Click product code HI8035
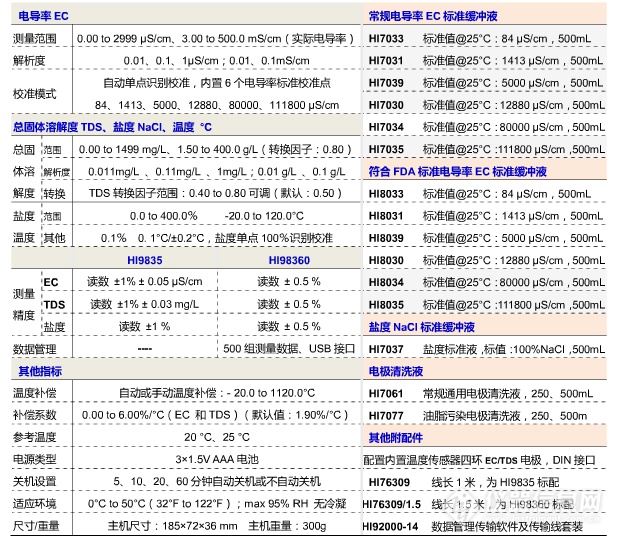Viewport: 620px width, 540px height. 386,305
